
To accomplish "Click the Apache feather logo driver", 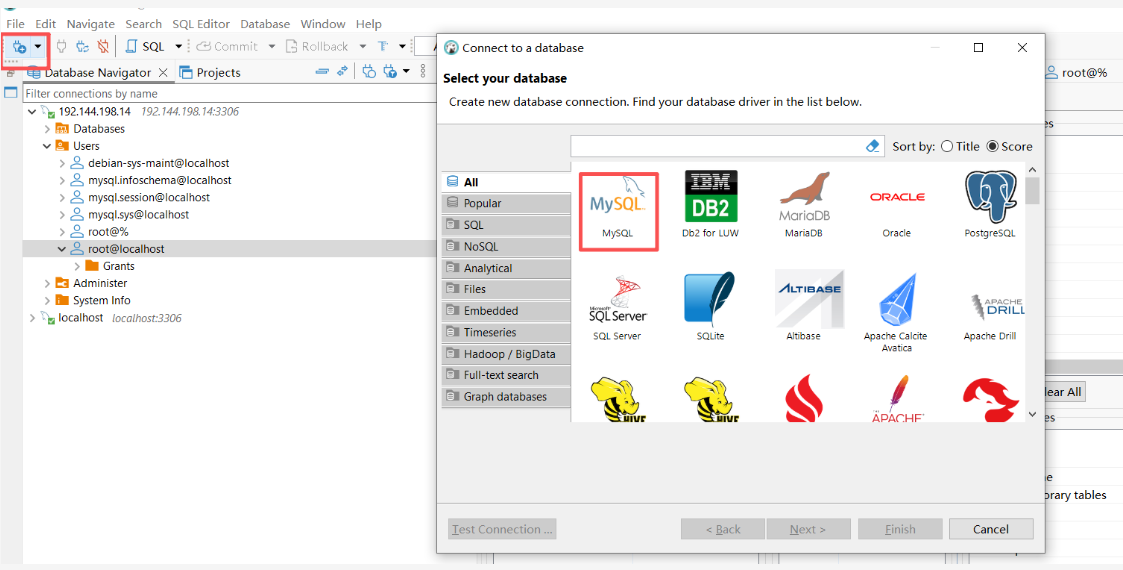I will (897, 398).
